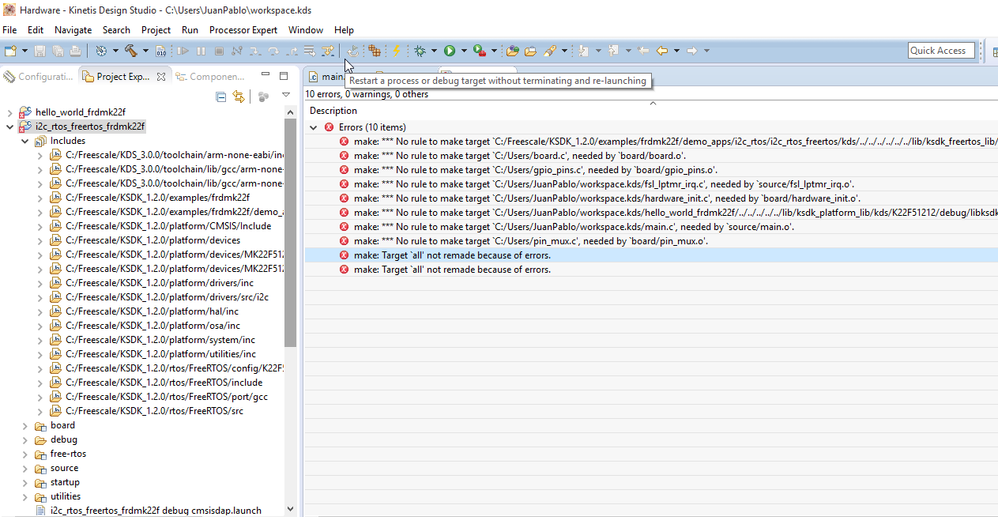The width and height of the screenshot is (998, 517).
Task: Click the Print icon
Action: point(75,50)
